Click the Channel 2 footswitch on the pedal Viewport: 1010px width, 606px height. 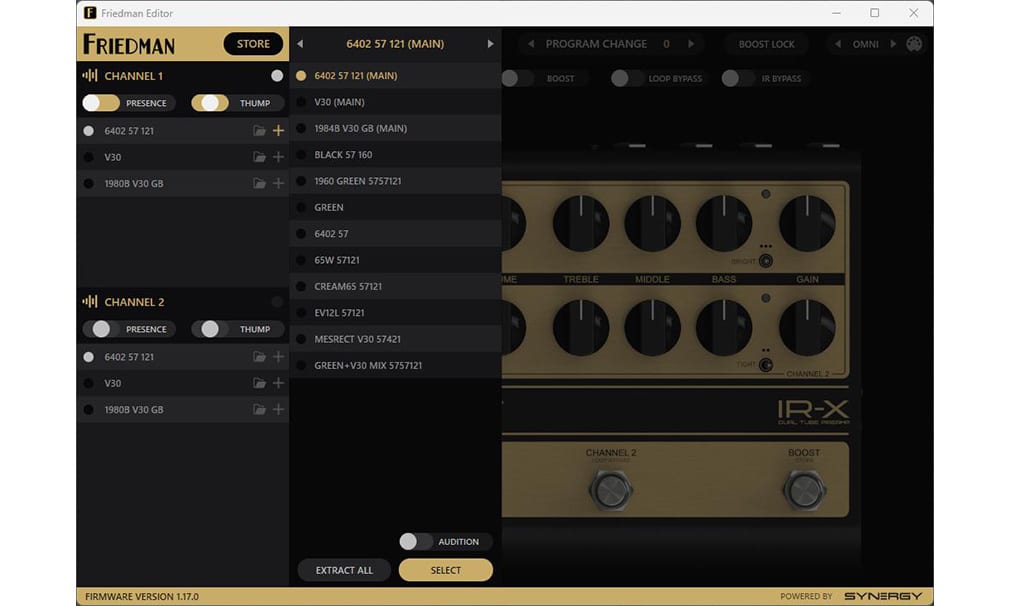point(611,491)
